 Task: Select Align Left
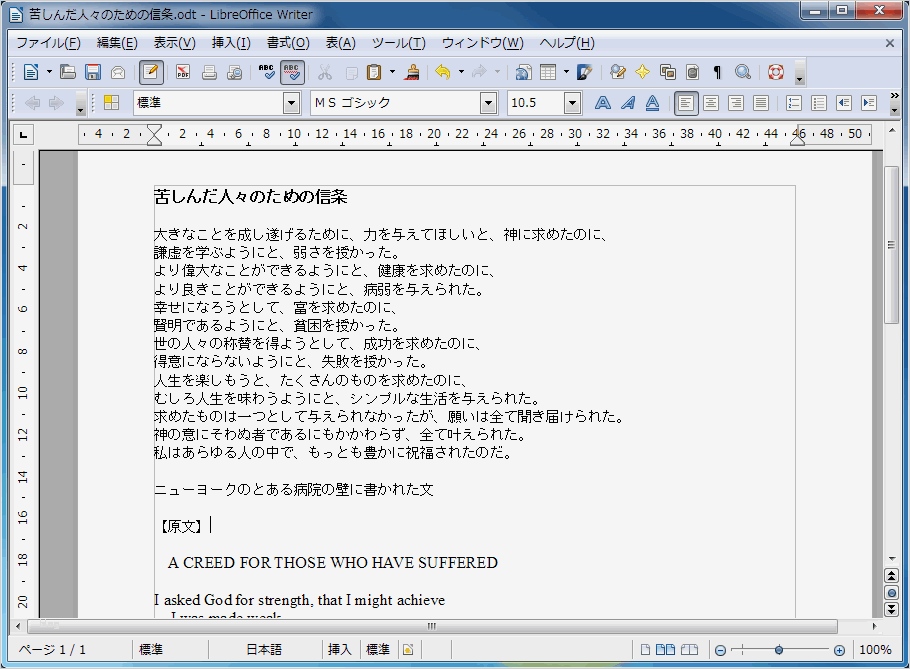point(686,103)
